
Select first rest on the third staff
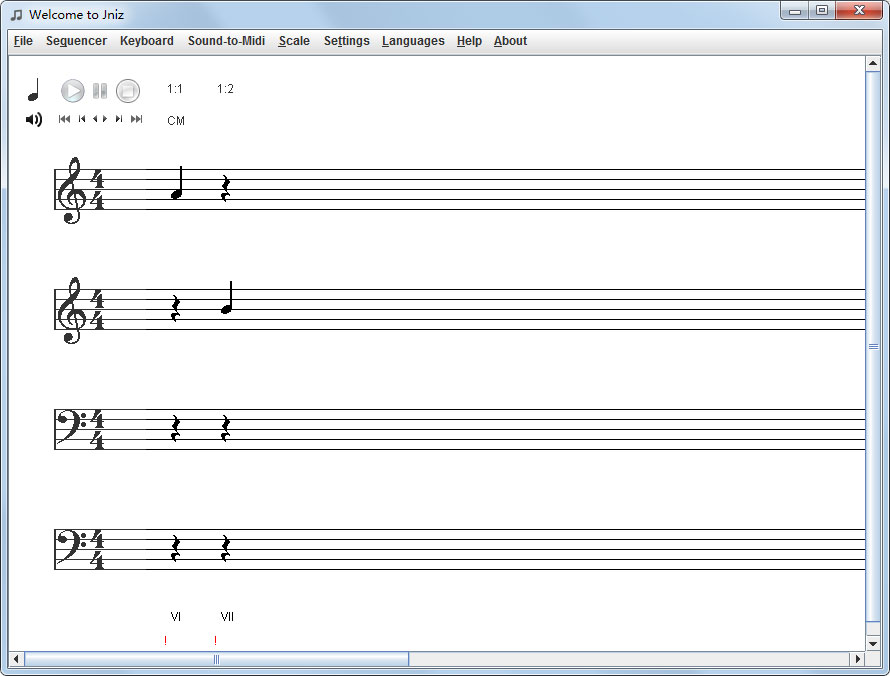tap(176, 429)
